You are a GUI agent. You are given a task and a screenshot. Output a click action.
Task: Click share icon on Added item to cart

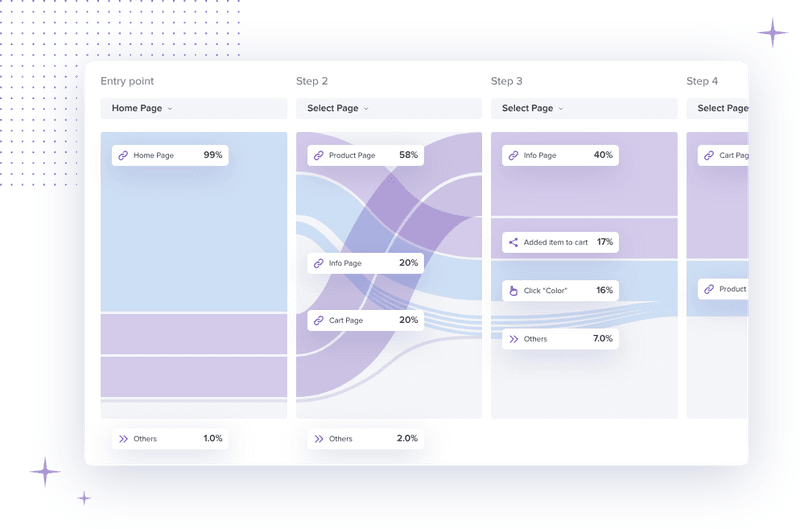(513, 243)
